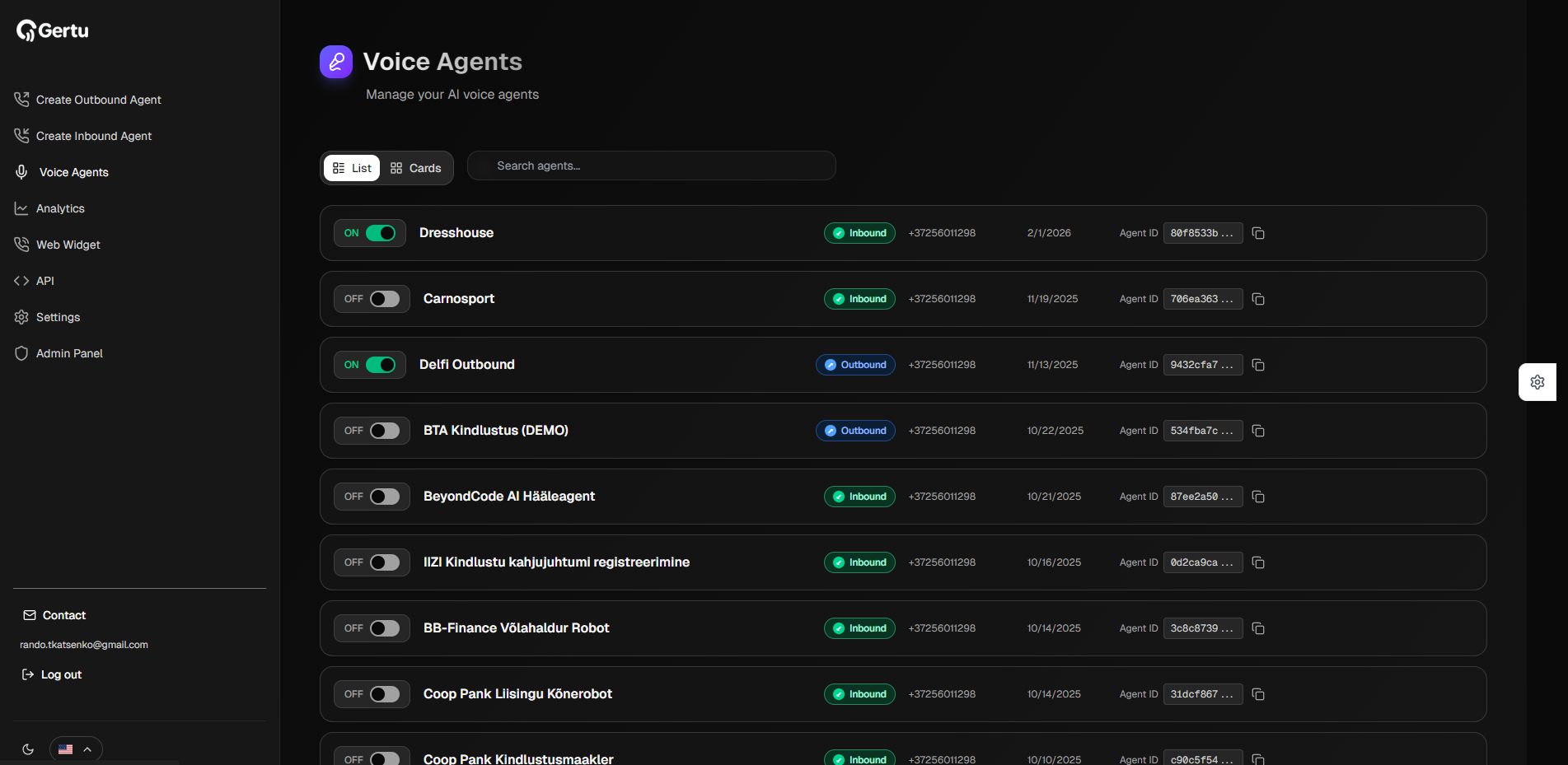Copy the Carnosport agent ID

(1258, 299)
